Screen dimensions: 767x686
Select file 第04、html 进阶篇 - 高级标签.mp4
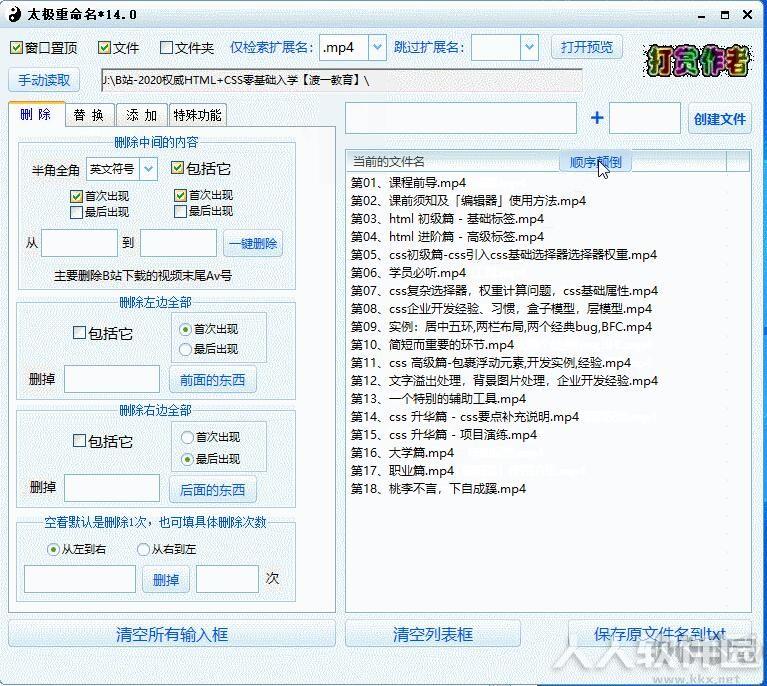coord(447,237)
